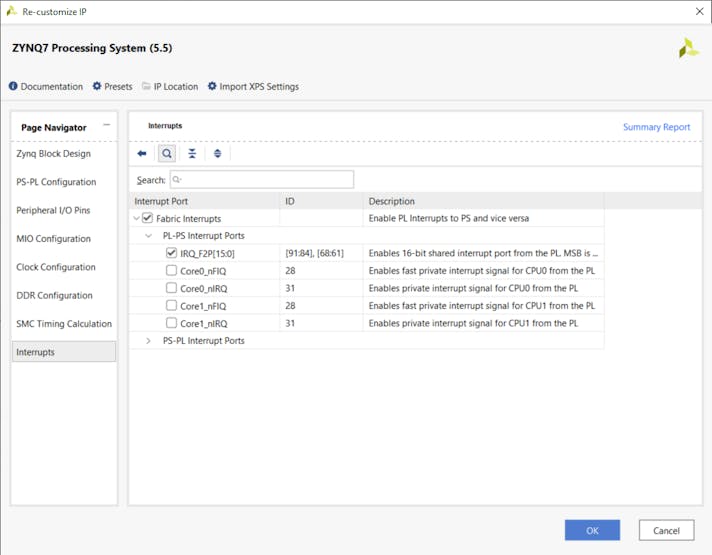Screen dimensions: 712x555
Task: Enable the Core0_nFIQ checkbox
Action: (172, 271)
